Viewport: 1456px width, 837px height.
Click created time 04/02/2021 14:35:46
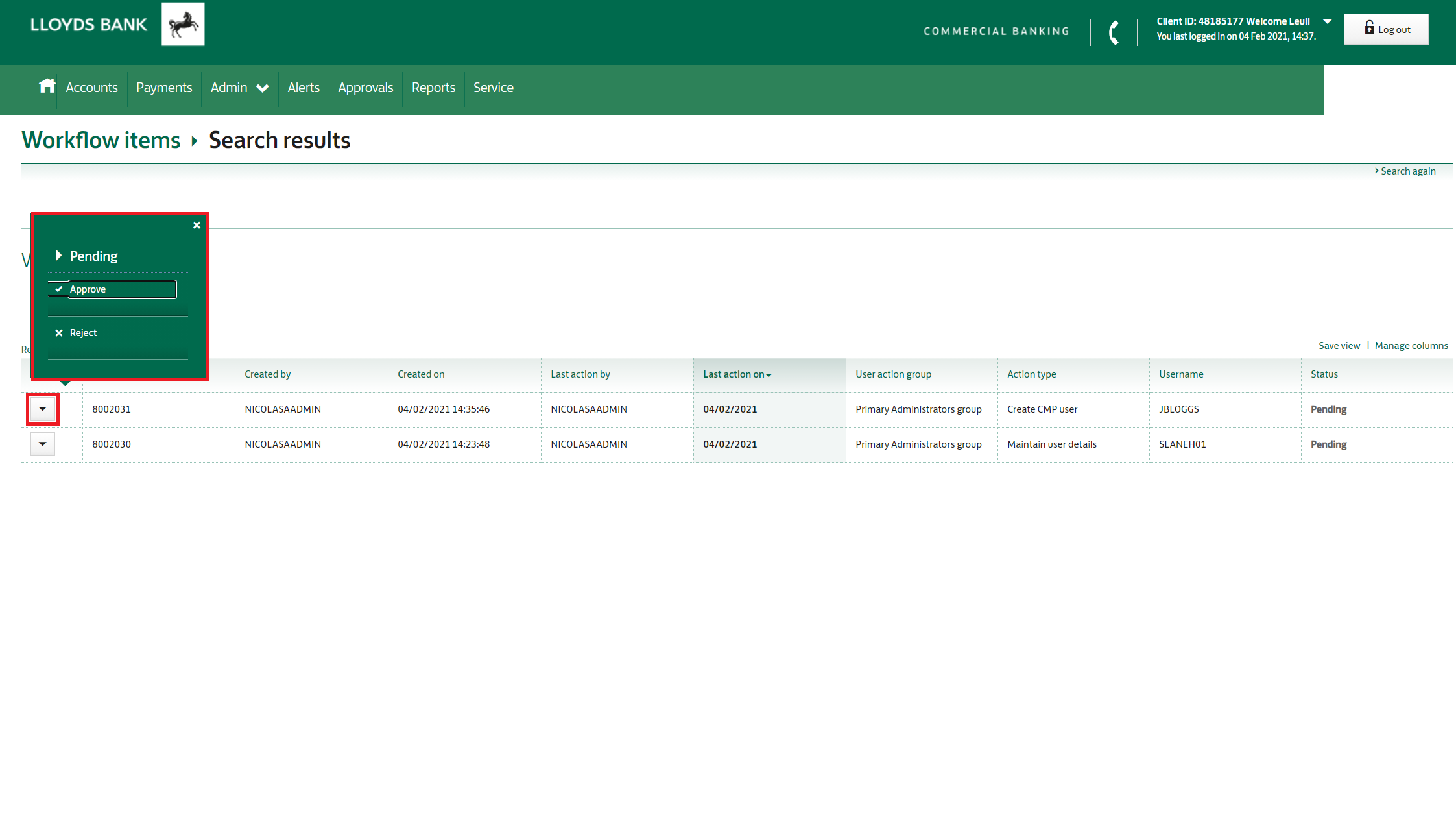tap(444, 409)
